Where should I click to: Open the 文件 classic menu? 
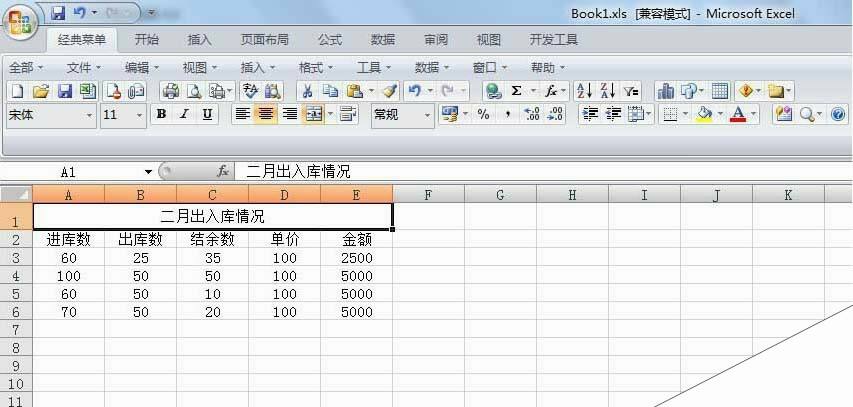[x=84, y=68]
